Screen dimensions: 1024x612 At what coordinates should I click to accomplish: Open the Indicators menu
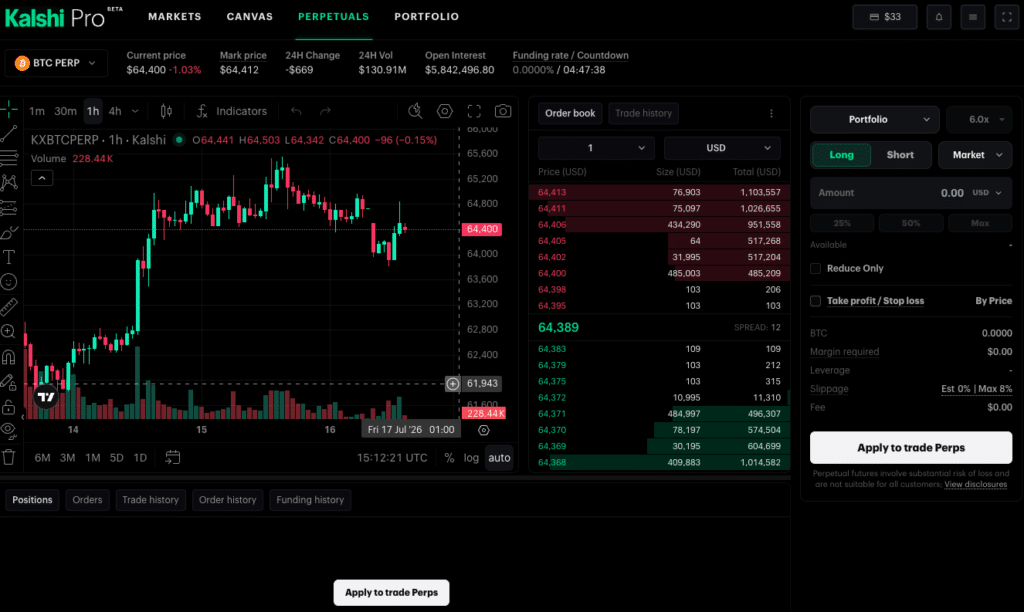click(x=232, y=111)
